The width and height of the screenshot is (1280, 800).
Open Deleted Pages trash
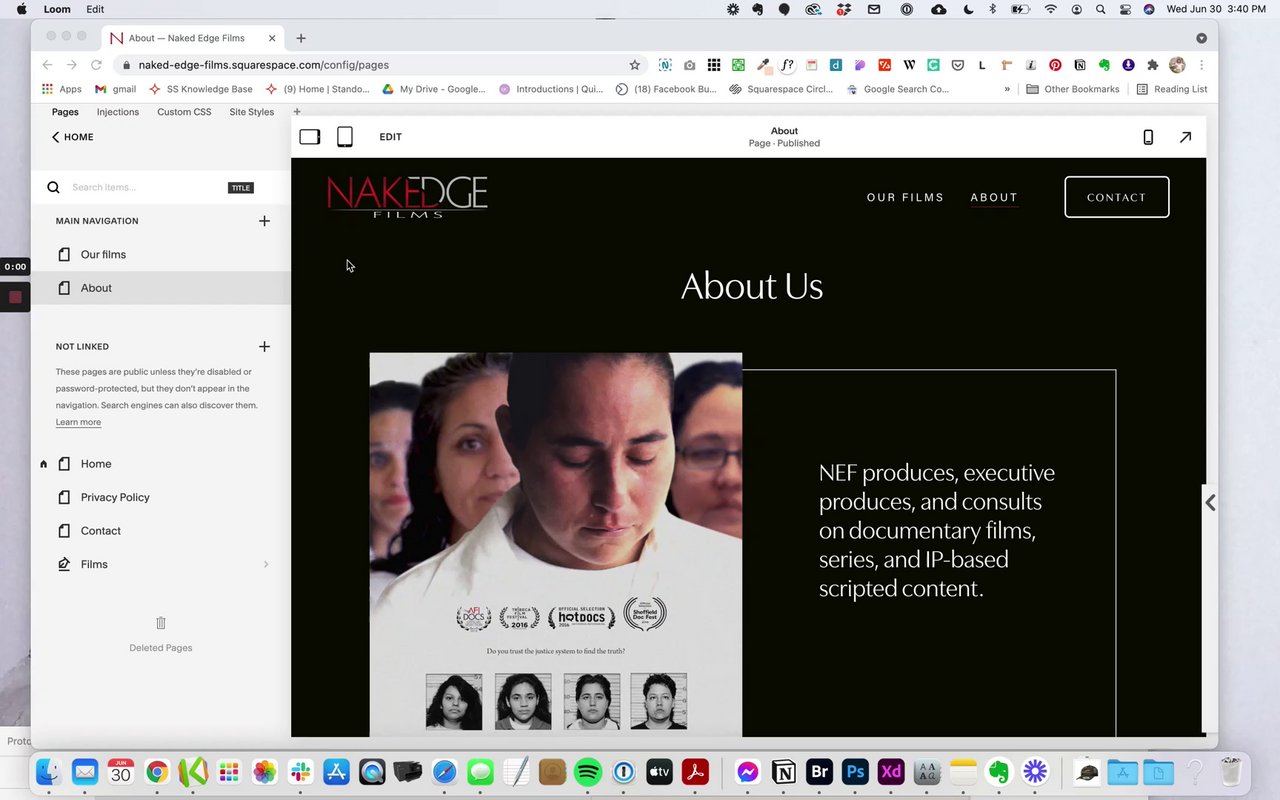pyautogui.click(x=161, y=633)
